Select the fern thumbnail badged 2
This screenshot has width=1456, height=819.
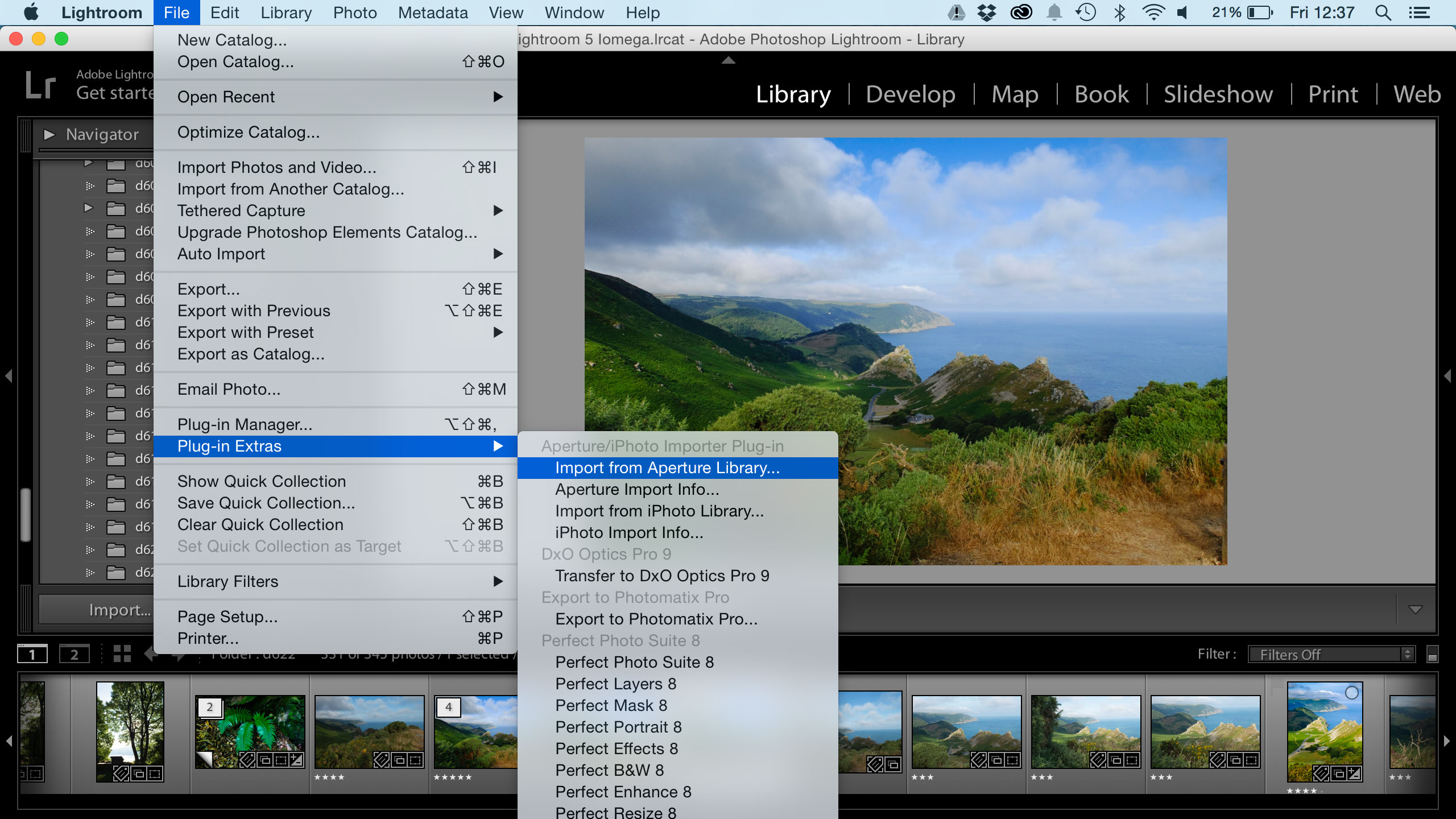[x=250, y=731]
